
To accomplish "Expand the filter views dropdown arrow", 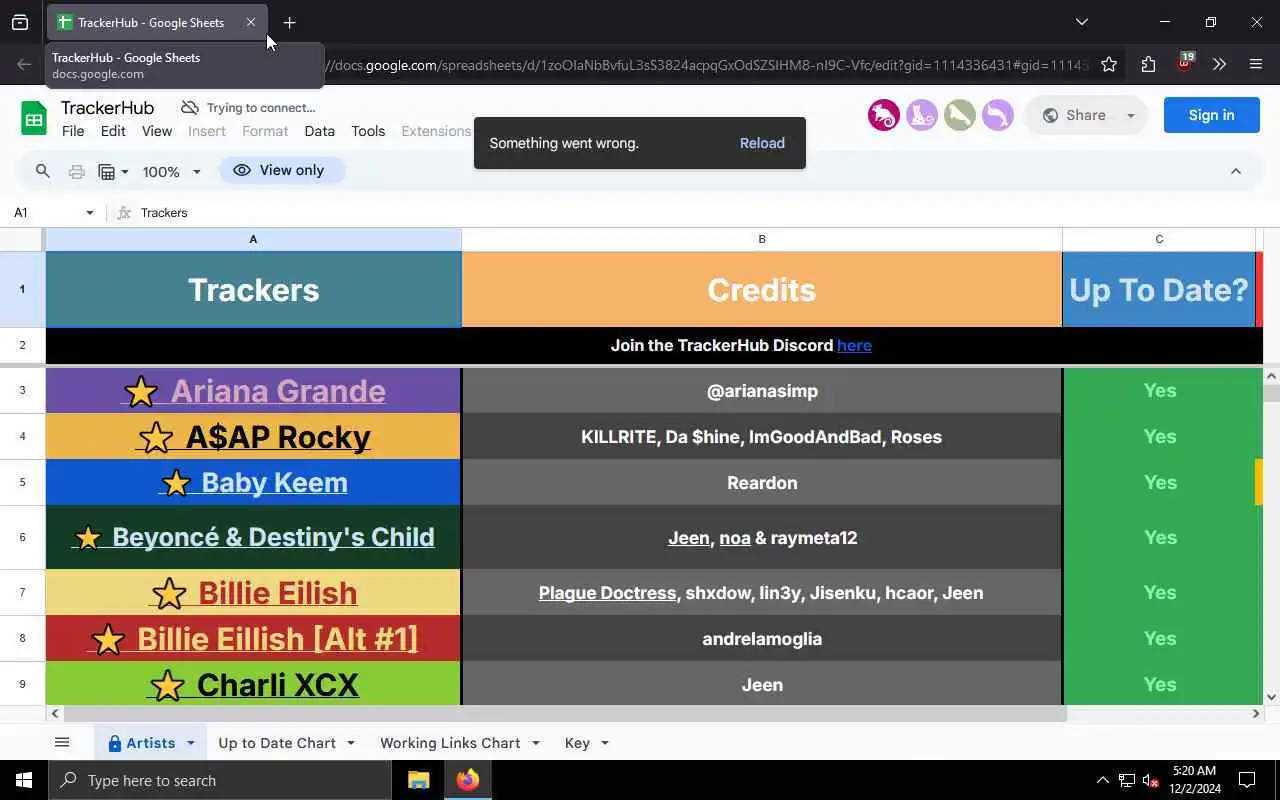I will (125, 172).
